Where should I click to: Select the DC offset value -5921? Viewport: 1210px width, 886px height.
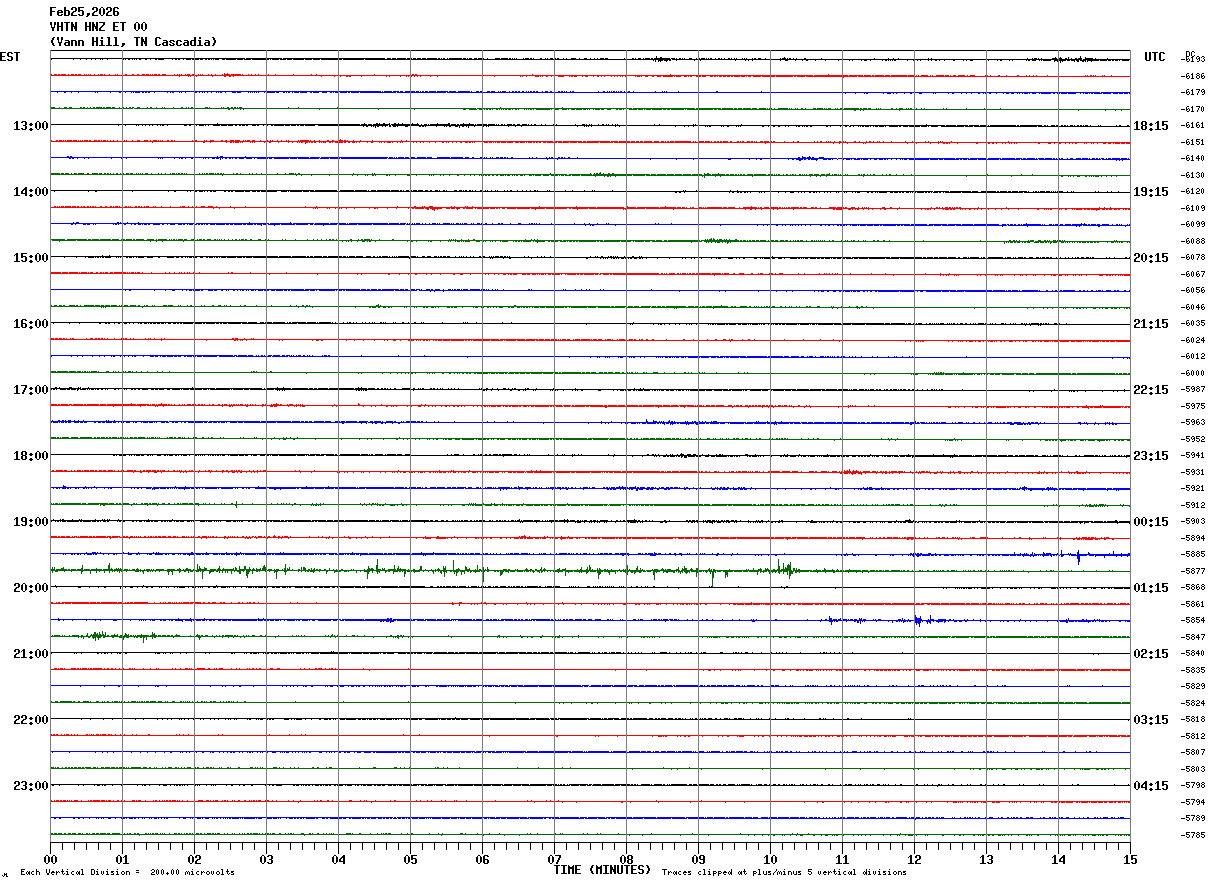[1194, 489]
